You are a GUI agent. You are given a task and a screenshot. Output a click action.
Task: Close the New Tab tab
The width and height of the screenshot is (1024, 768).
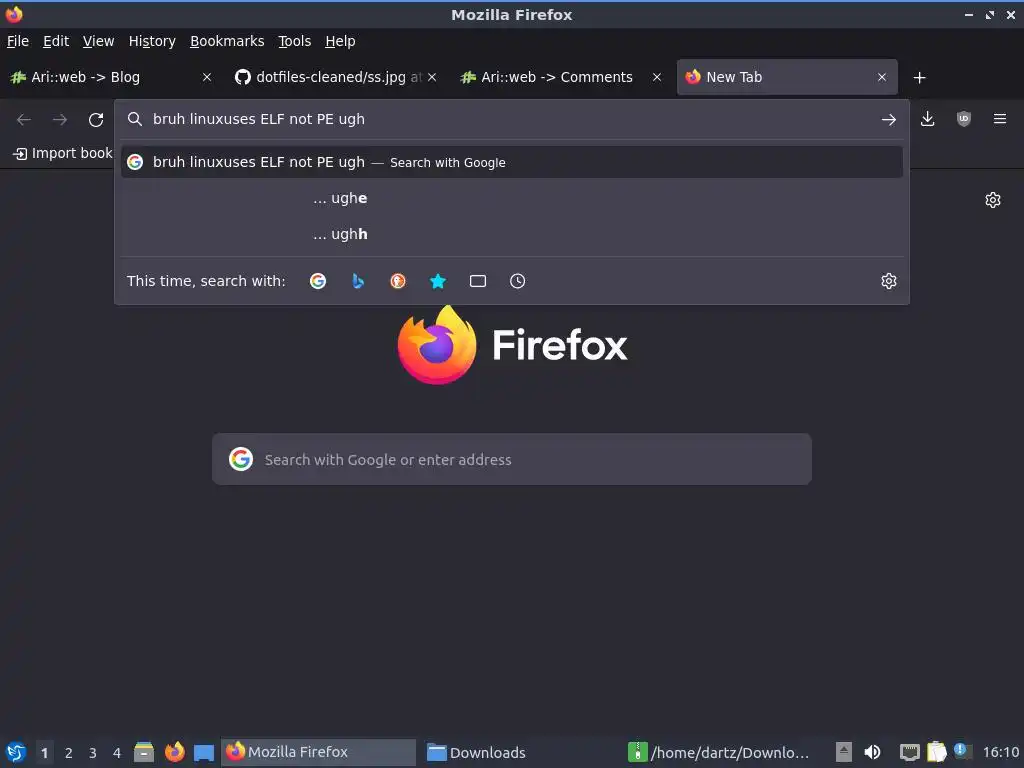[882, 77]
